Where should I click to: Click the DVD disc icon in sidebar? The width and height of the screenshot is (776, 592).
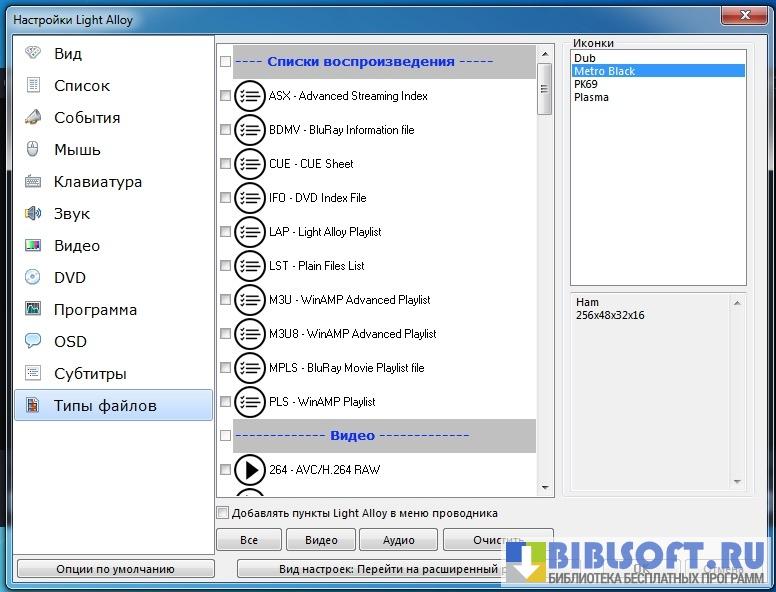click(x=33, y=278)
